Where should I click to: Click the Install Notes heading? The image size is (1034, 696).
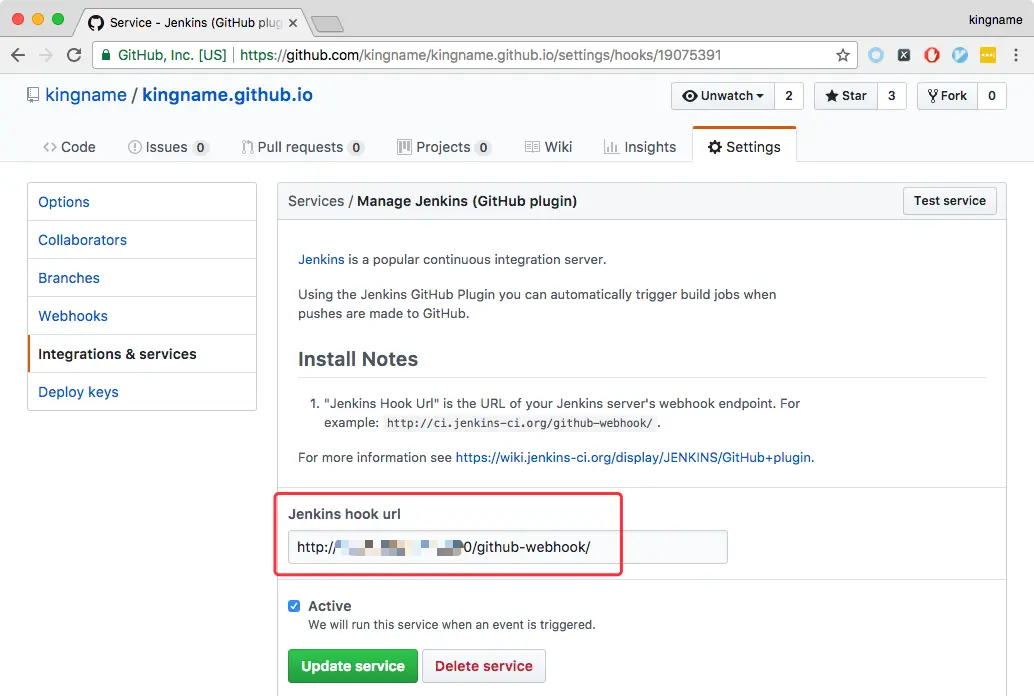(x=358, y=359)
